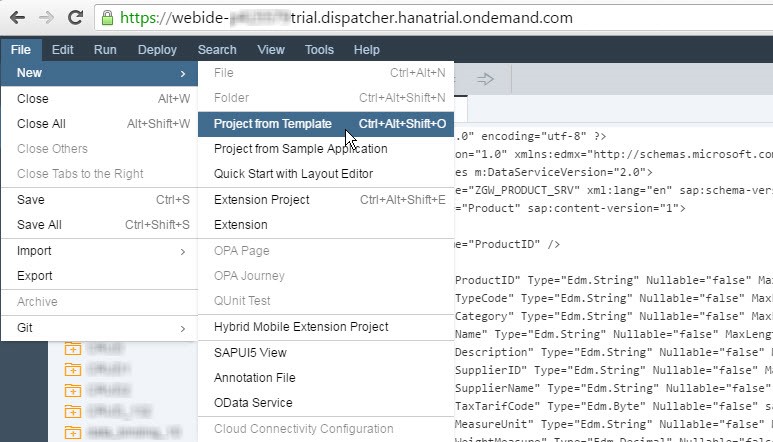Click the arrow next to New
Image resolution: width=773 pixels, height=442 pixels.
(182, 74)
